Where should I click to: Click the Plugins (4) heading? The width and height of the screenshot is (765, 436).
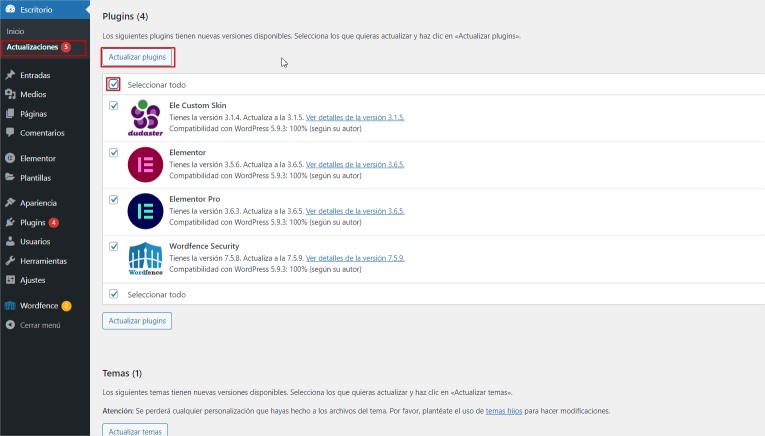pos(125,17)
